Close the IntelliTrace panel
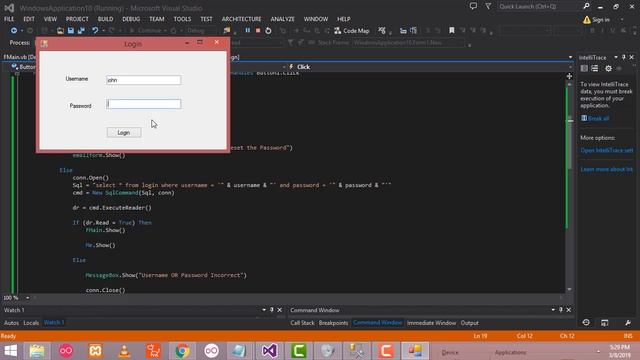Viewport: 640px width, 360px height. point(631,57)
